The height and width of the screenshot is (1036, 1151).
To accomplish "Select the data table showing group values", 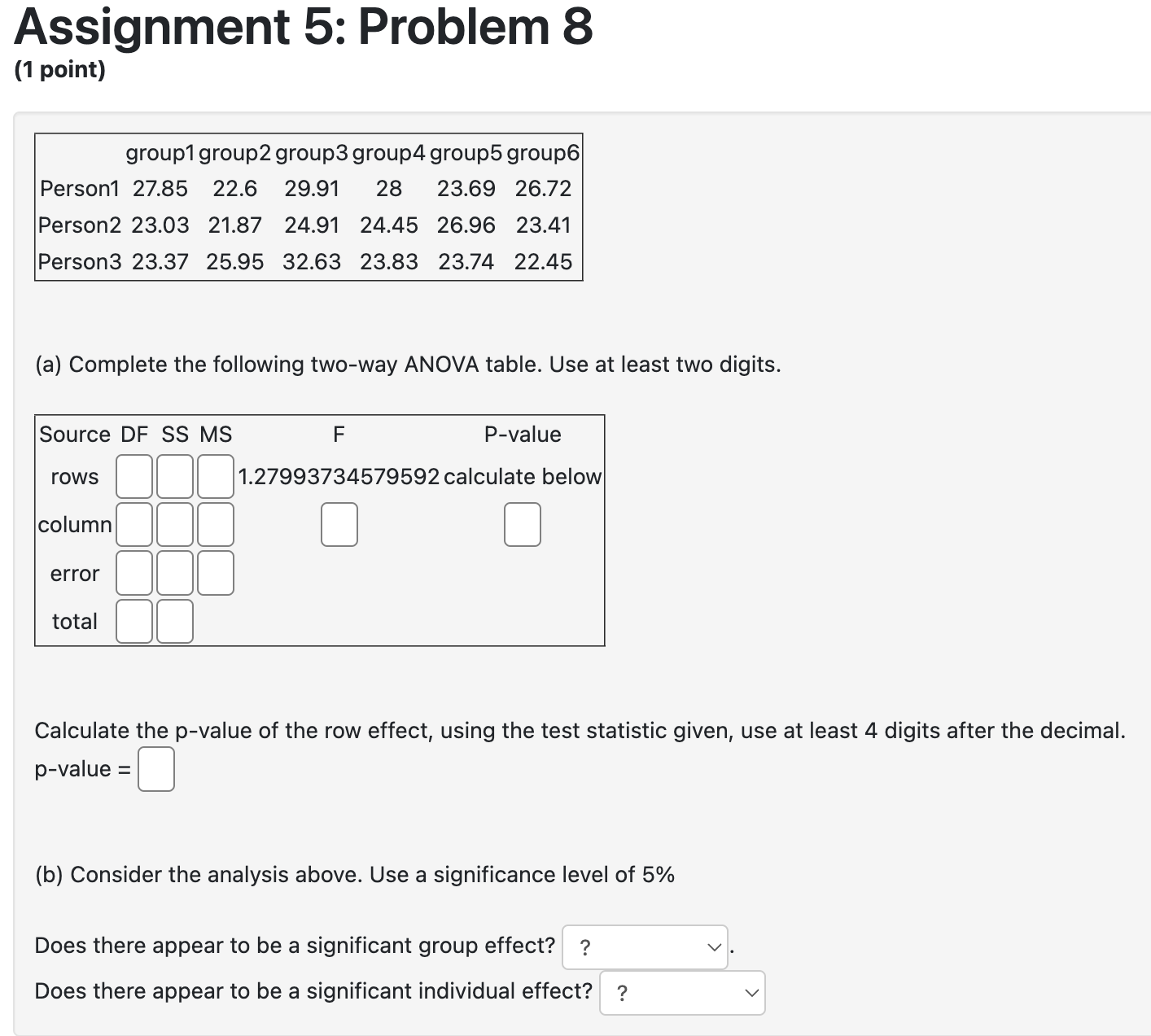I will pos(308,206).
